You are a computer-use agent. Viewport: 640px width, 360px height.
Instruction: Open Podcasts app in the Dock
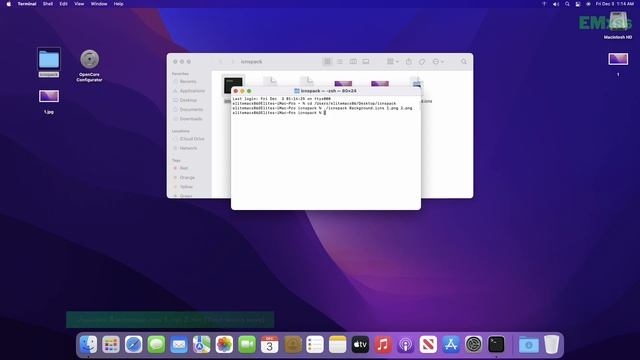coord(405,344)
